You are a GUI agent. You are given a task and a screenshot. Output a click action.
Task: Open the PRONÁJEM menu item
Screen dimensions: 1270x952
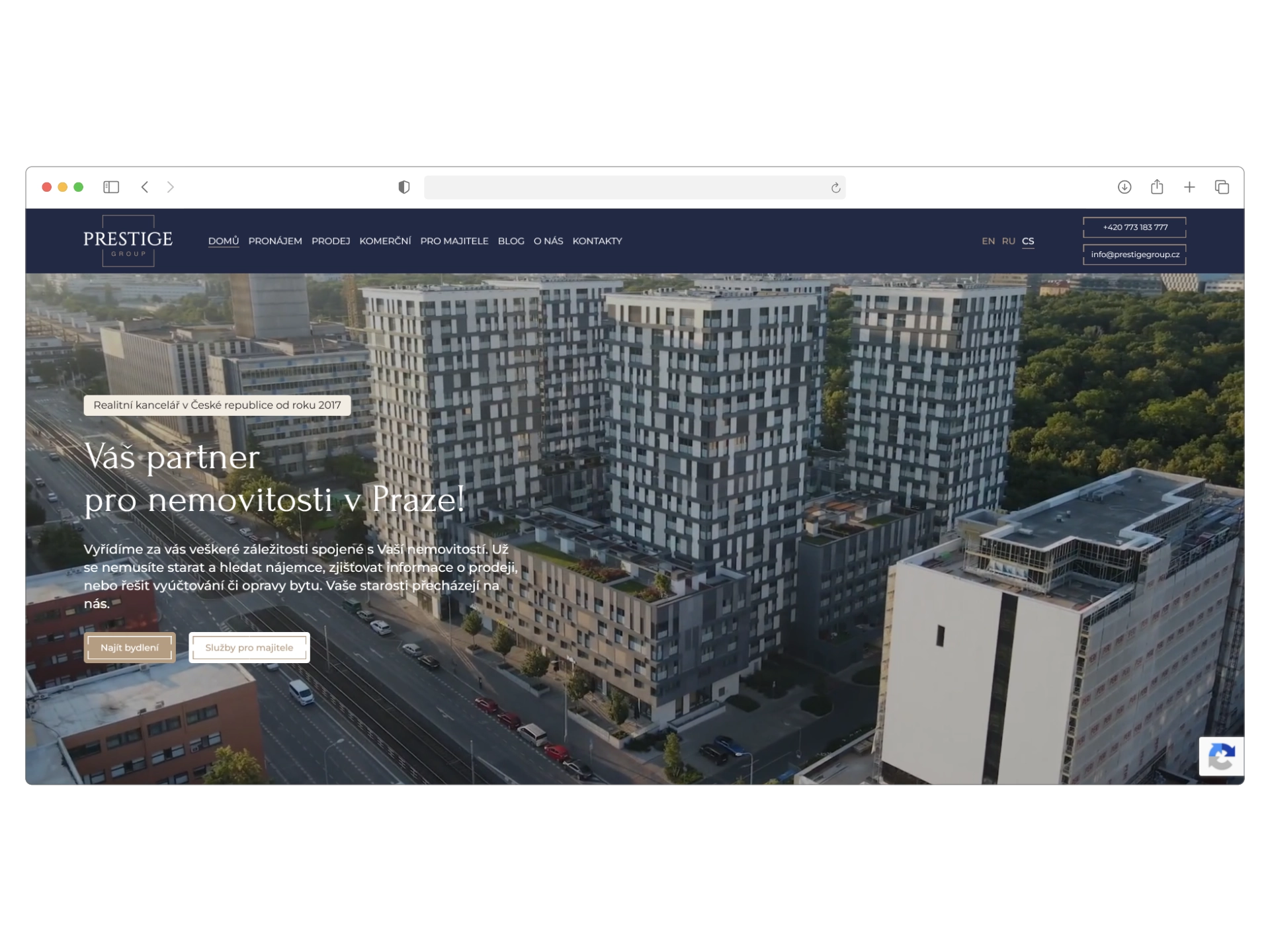275,241
